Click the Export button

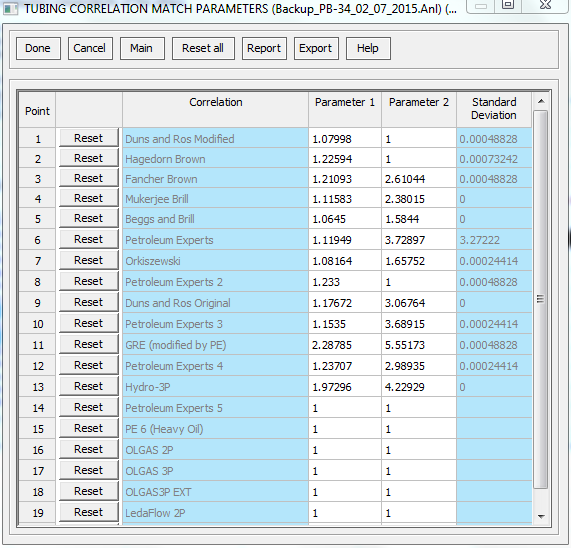point(316,48)
